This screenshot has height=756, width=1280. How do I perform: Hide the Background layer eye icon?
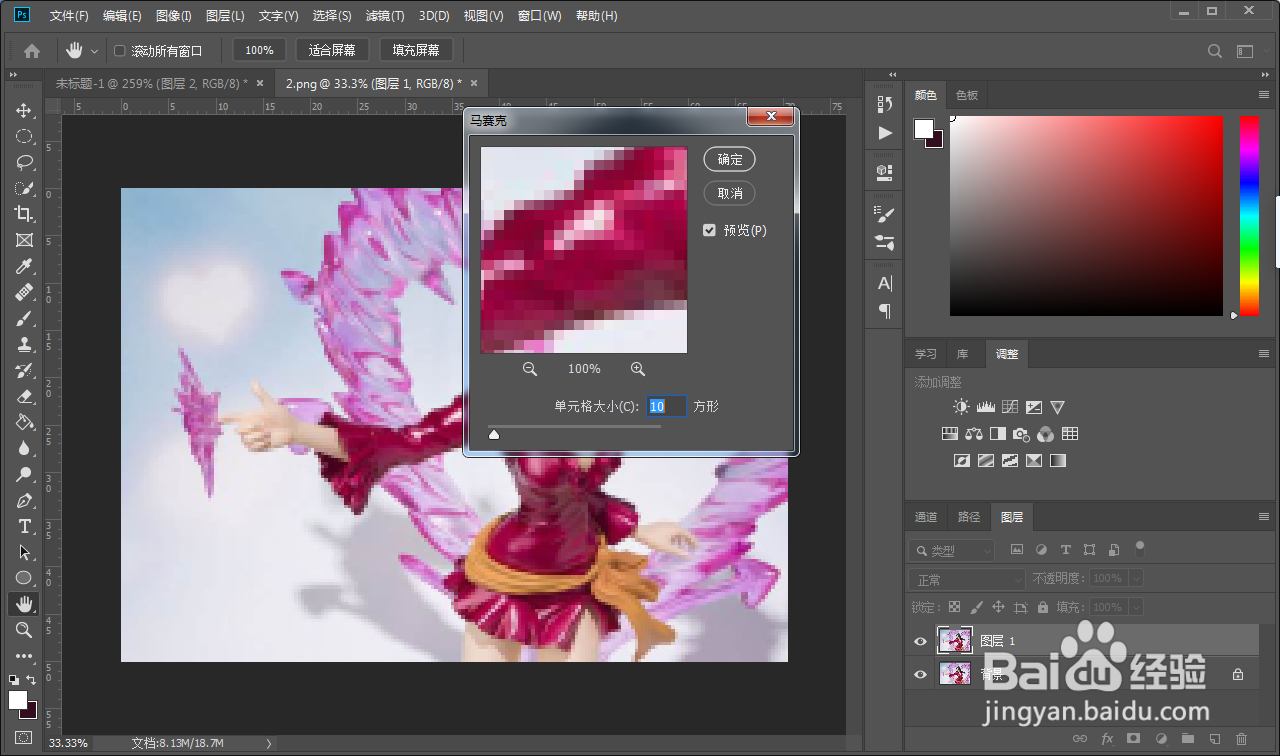(x=921, y=675)
